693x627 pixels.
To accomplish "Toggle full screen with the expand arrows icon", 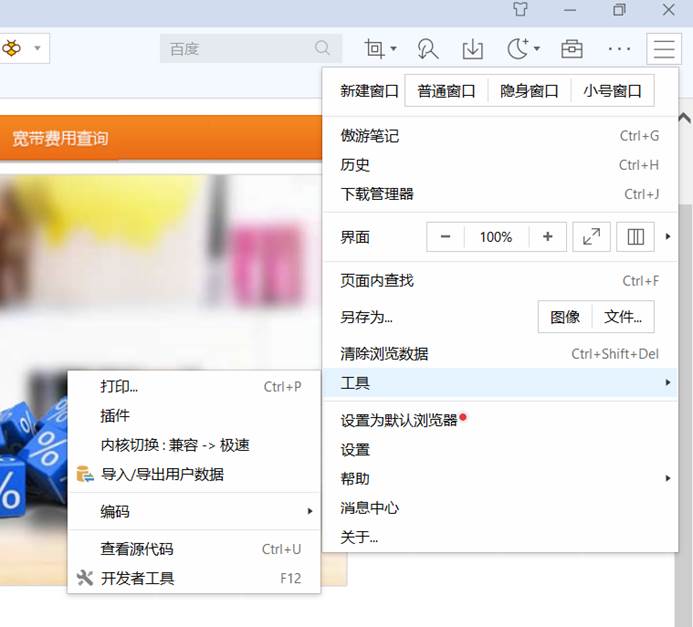I will [x=591, y=237].
